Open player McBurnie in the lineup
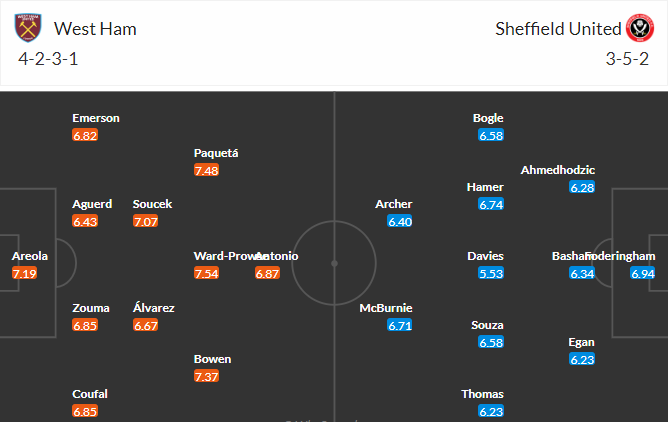The width and height of the screenshot is (668, 422). 386,308
